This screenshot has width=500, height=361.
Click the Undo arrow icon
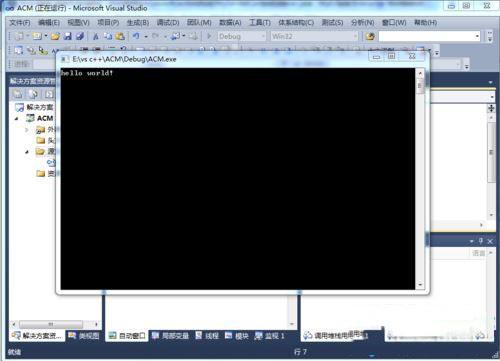tap(136, 36)
